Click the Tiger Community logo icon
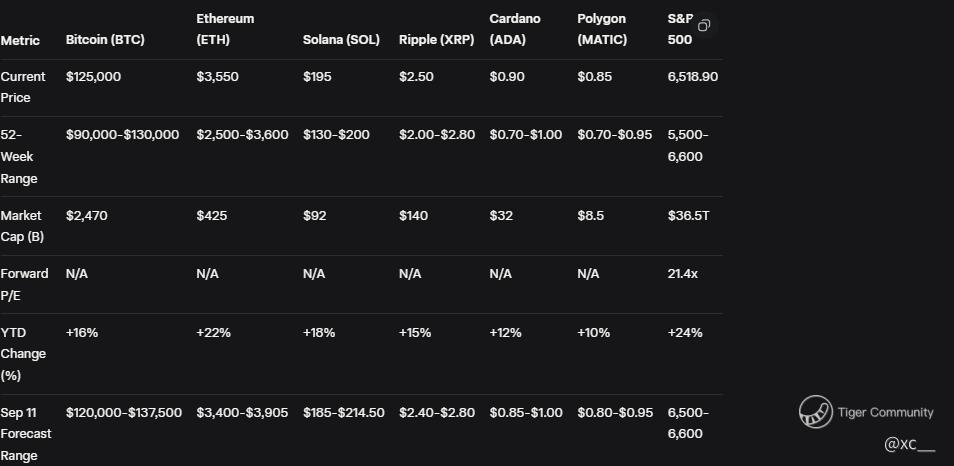 tap(815, 412)
